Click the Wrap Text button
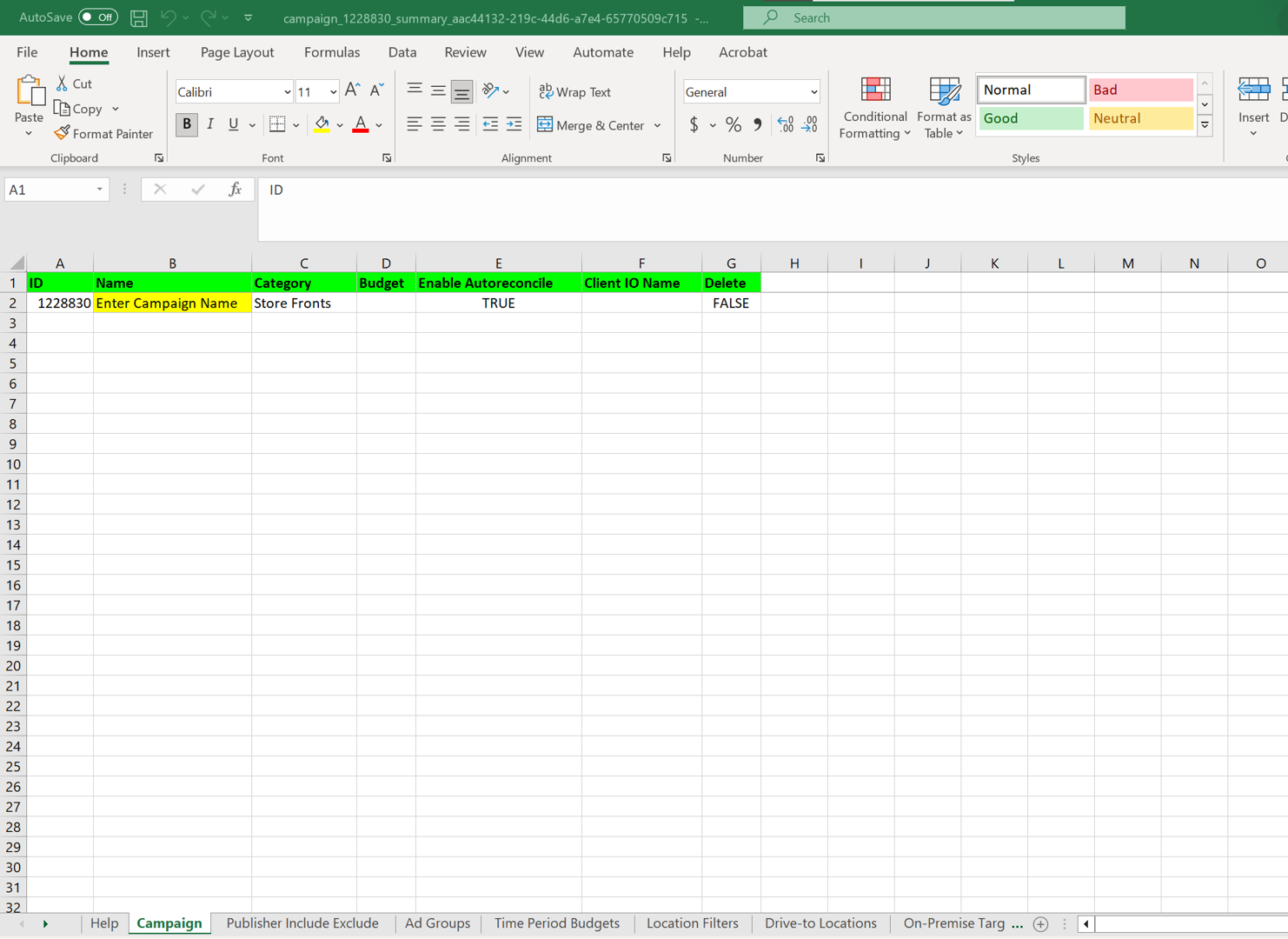 (x=574, y=92)
